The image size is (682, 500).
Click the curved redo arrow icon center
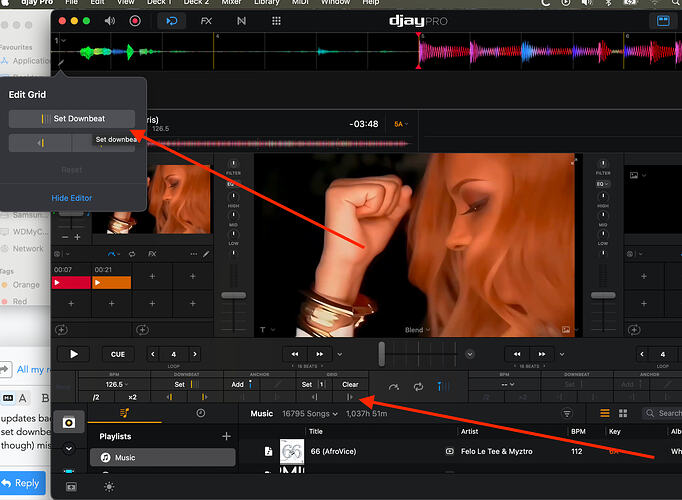click(x=394, y=387)
